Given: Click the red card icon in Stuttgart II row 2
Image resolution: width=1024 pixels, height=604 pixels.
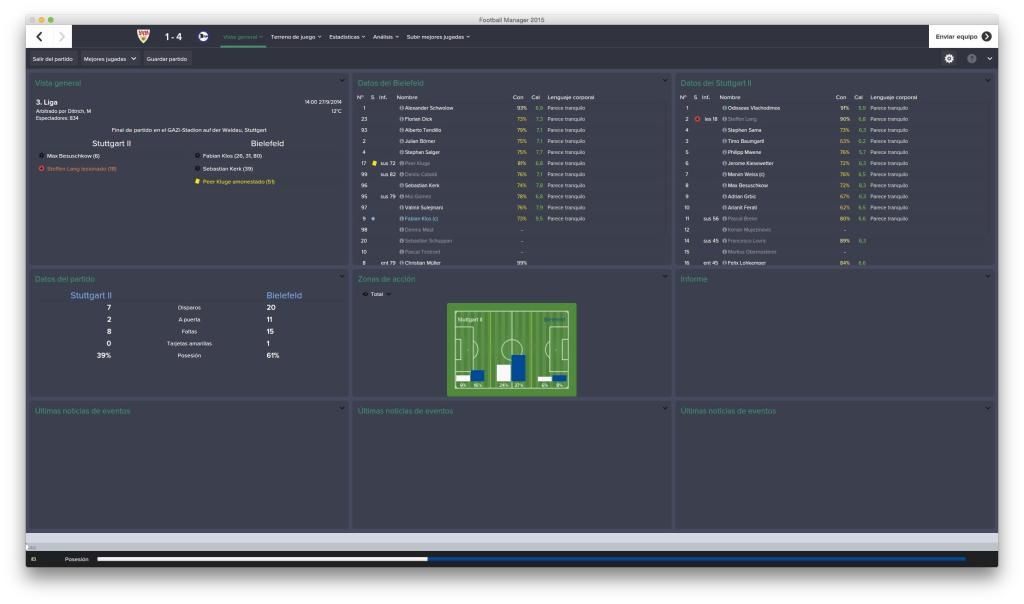Looking at the screenshot, I should 697,119.
